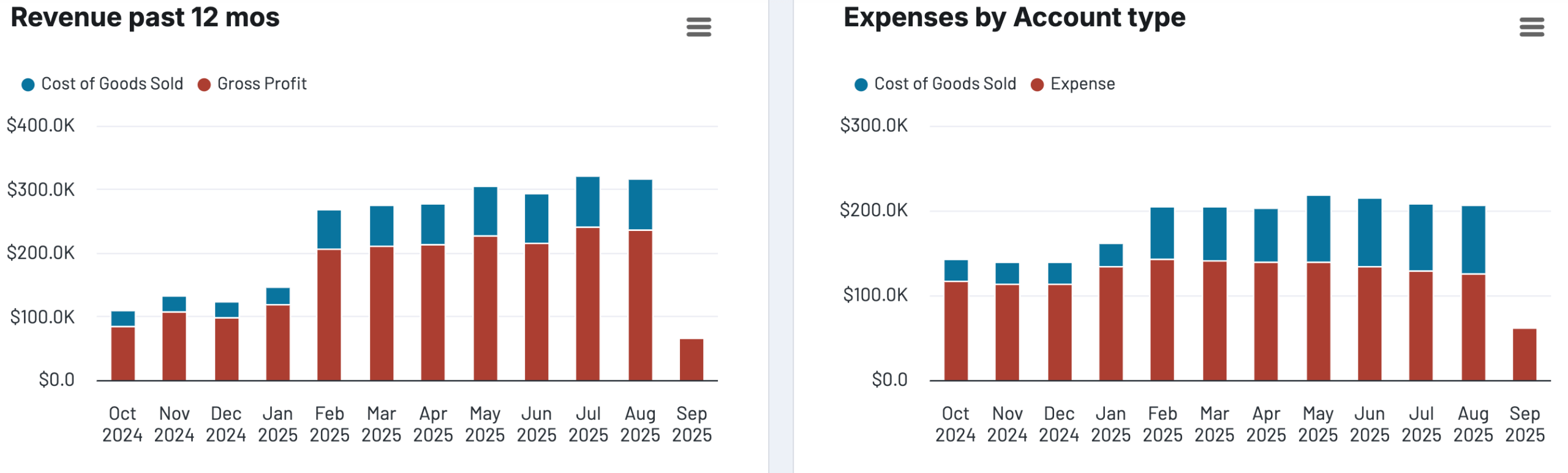Open the Expenses chart hamburger menu
Image resolution: width=1568 pixels, height=473 pixels.
point(1531,27)
